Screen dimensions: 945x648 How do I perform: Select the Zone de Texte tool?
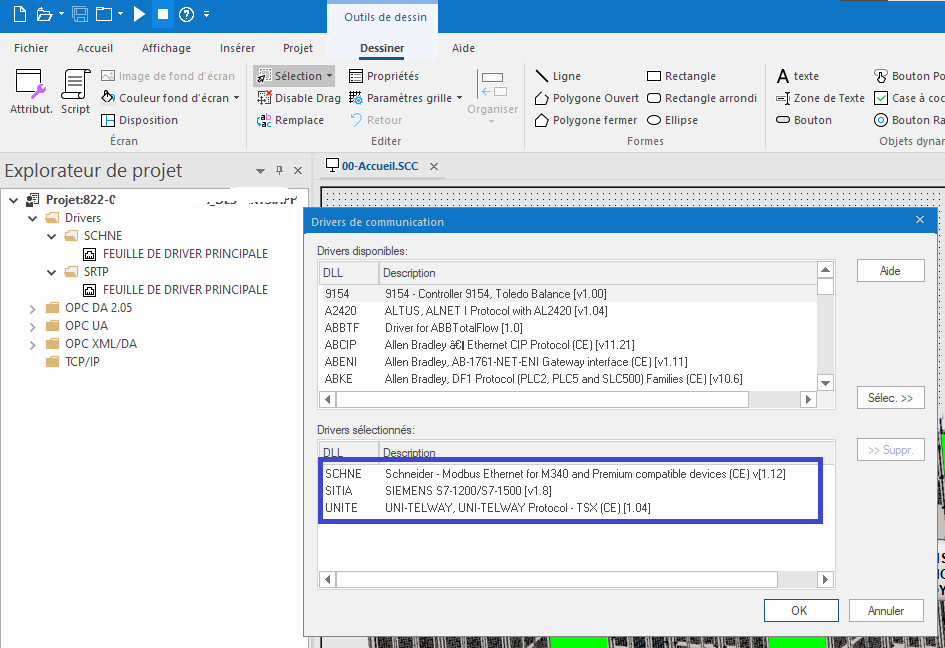(x=820, y=98)
